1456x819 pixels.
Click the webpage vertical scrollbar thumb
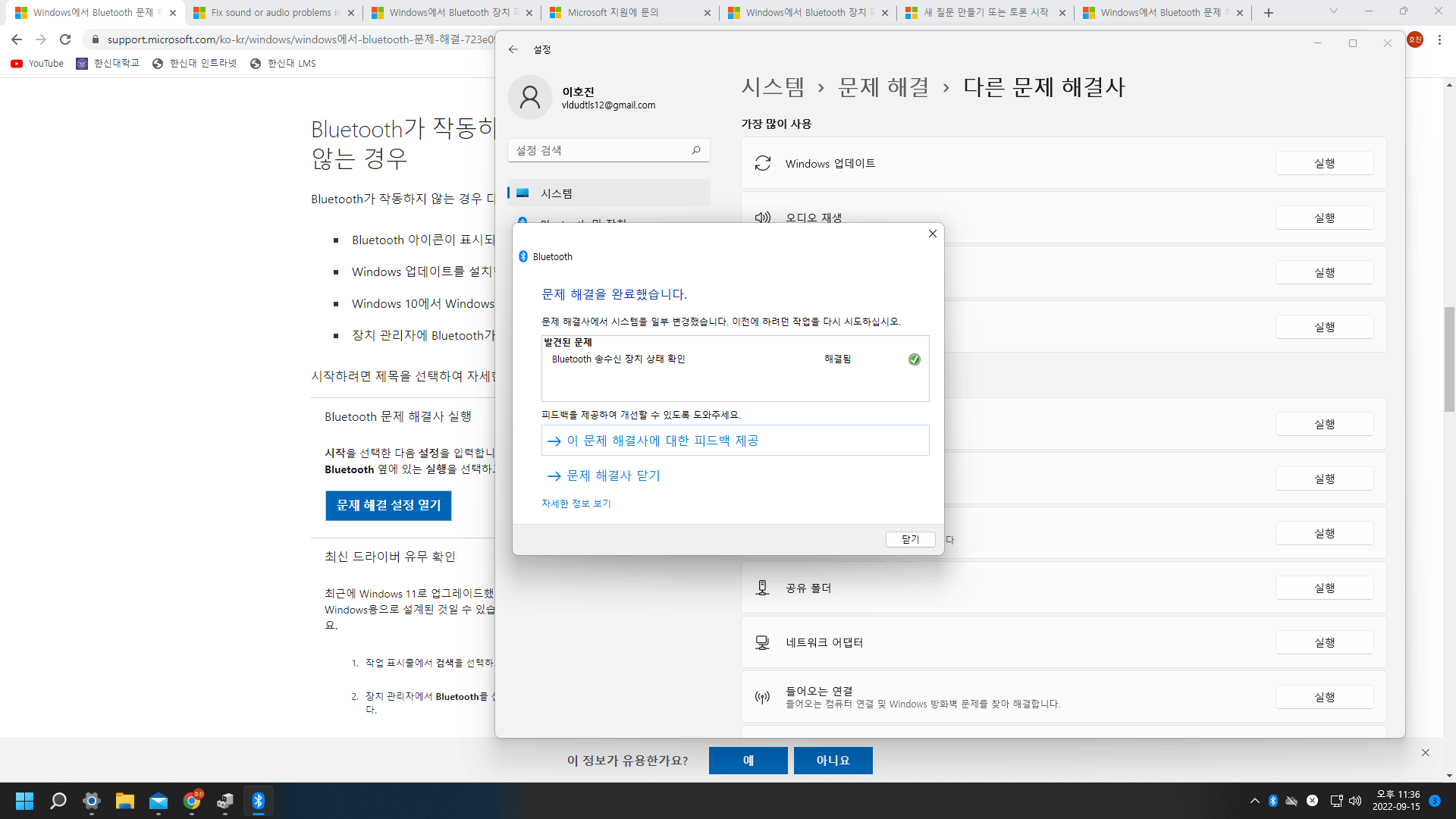point(1449,358)
